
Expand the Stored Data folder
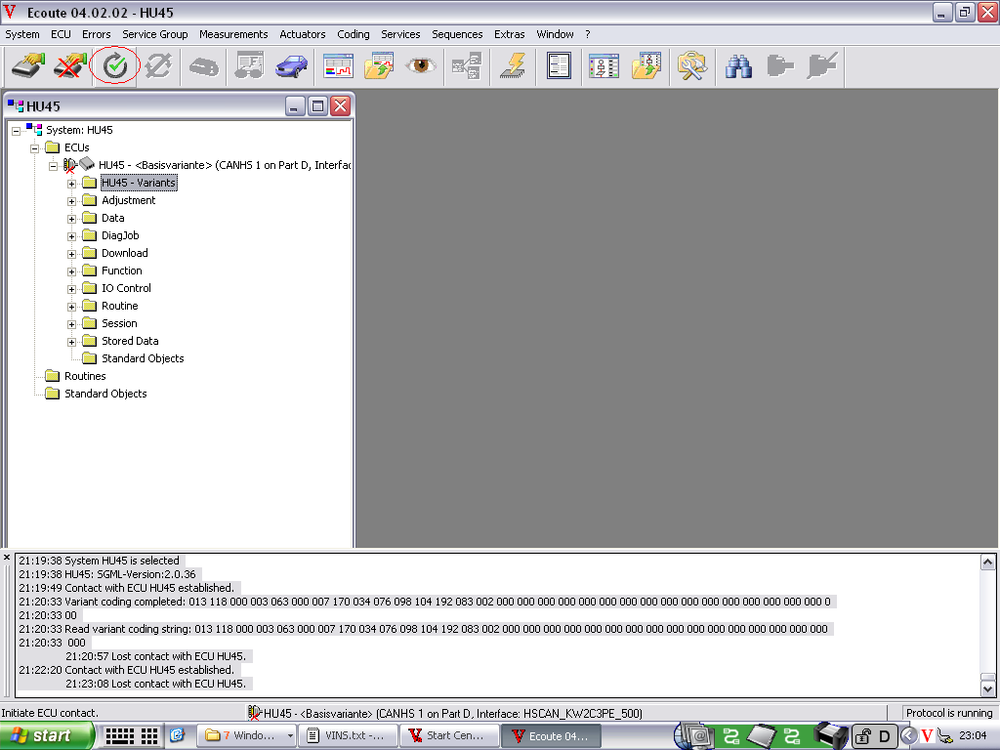[72, 342]
